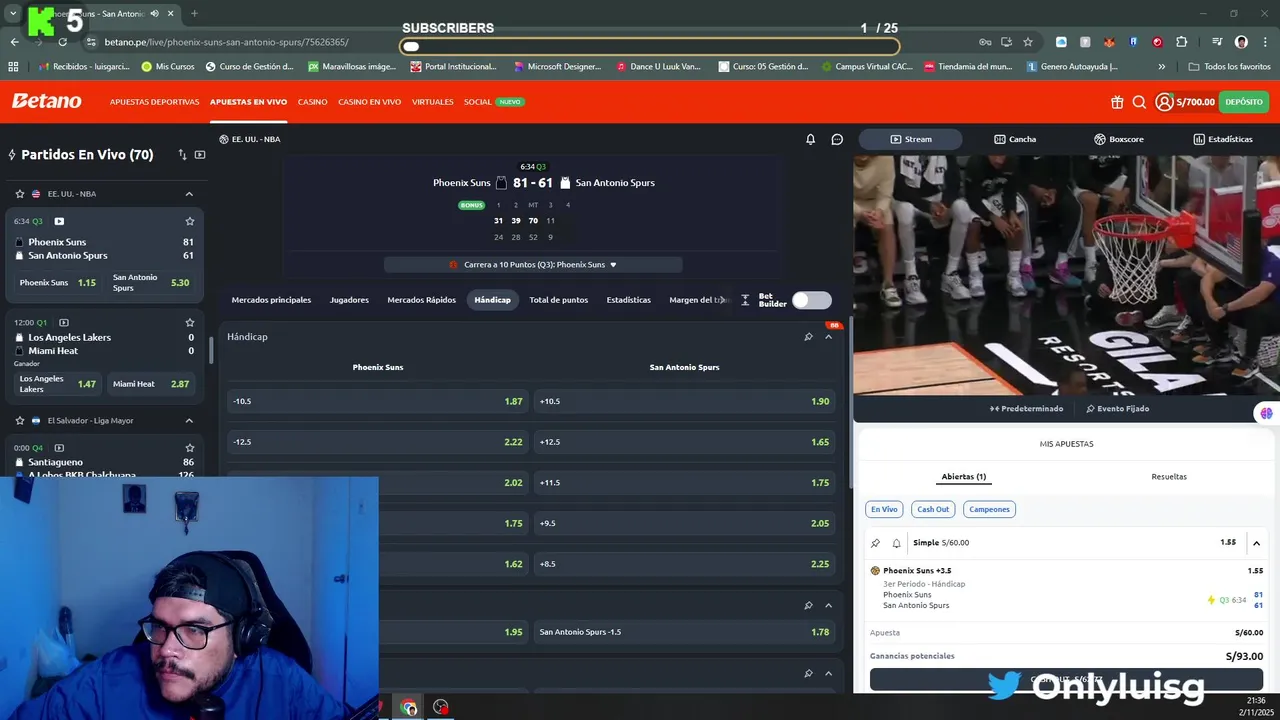Pin the Hándicap market
Viewport: 1280px width, 720px height.
click(x=808, y=337)
